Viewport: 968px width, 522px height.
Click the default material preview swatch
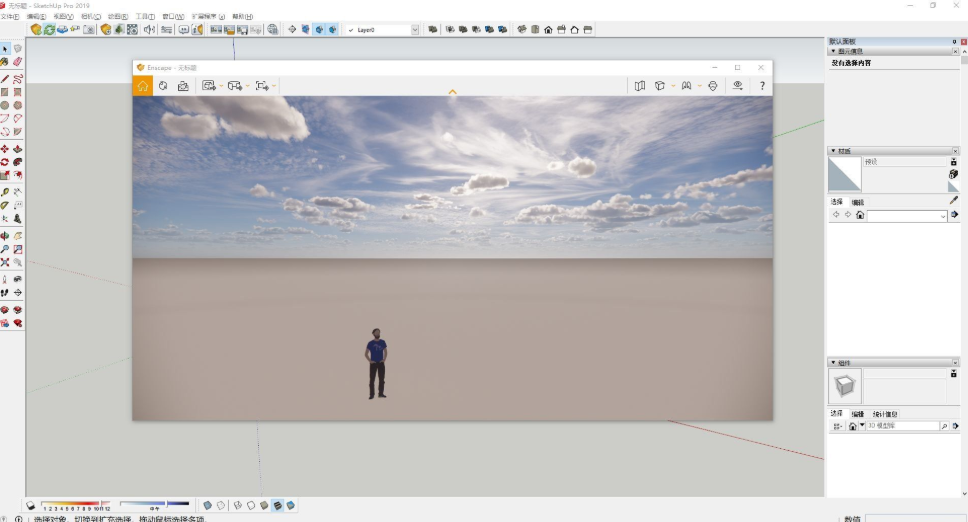[x=844, y=174]
